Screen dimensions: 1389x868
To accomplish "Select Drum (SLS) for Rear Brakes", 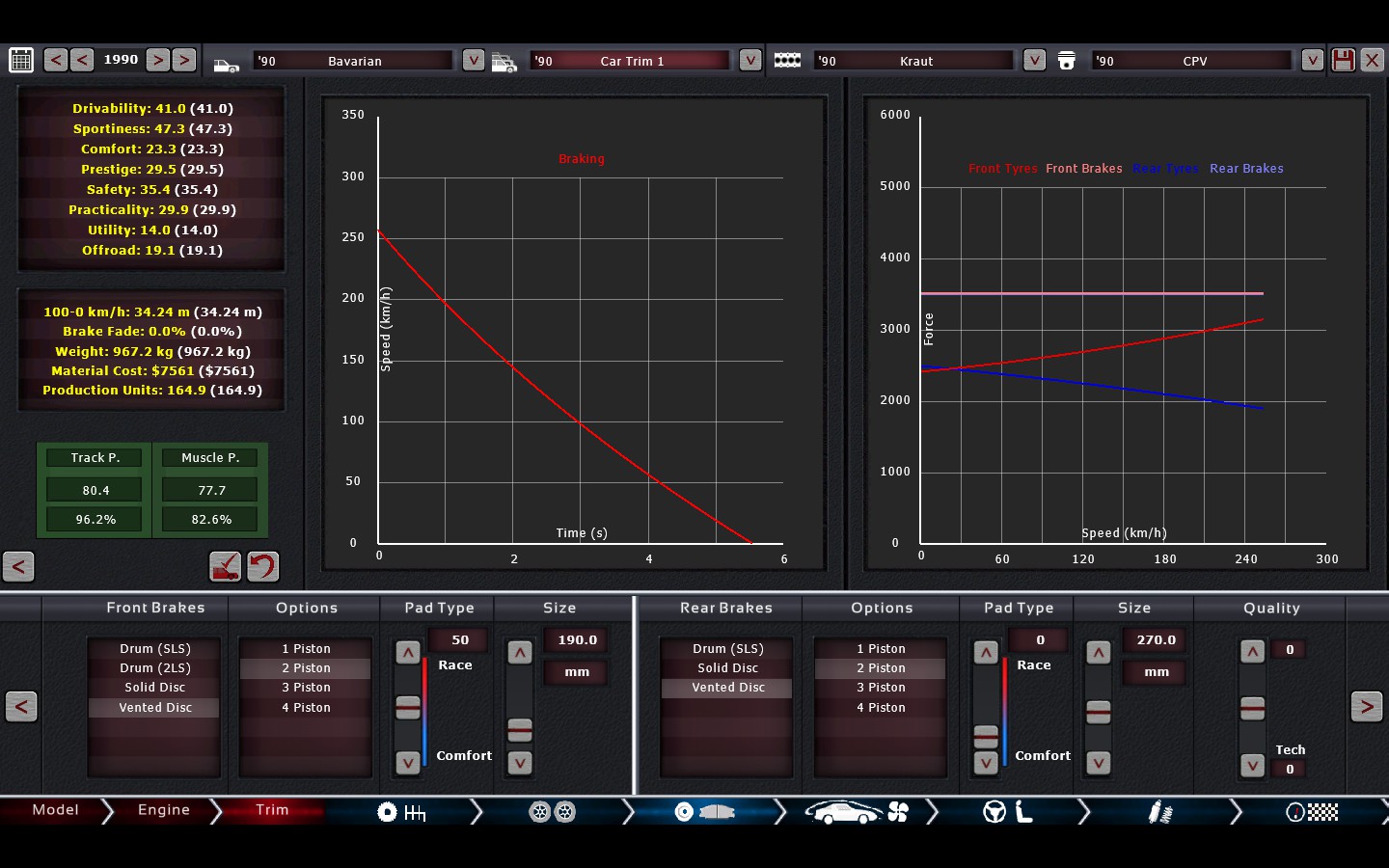I will pyautogui.click(x=727, y=649).
